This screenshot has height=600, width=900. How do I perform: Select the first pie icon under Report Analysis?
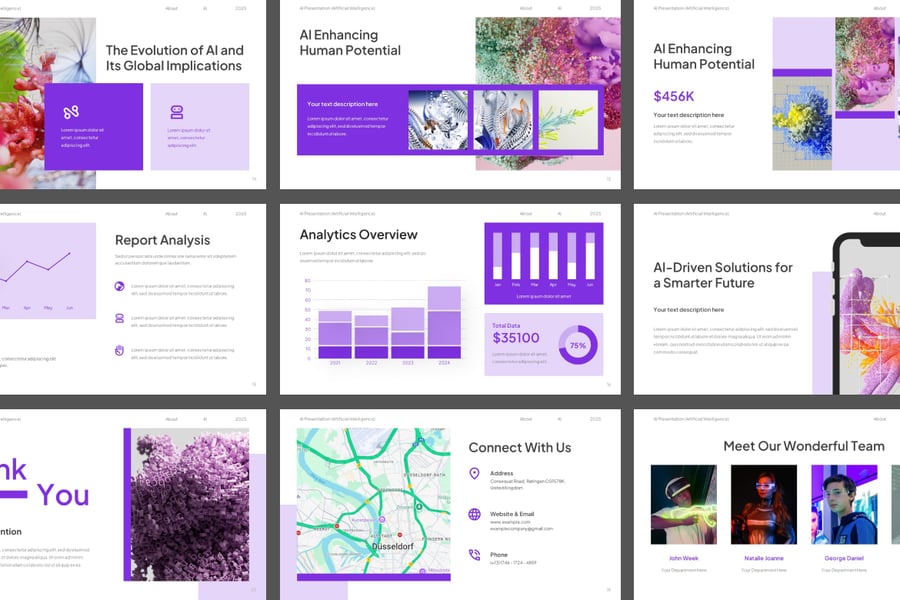pos(120,287)
